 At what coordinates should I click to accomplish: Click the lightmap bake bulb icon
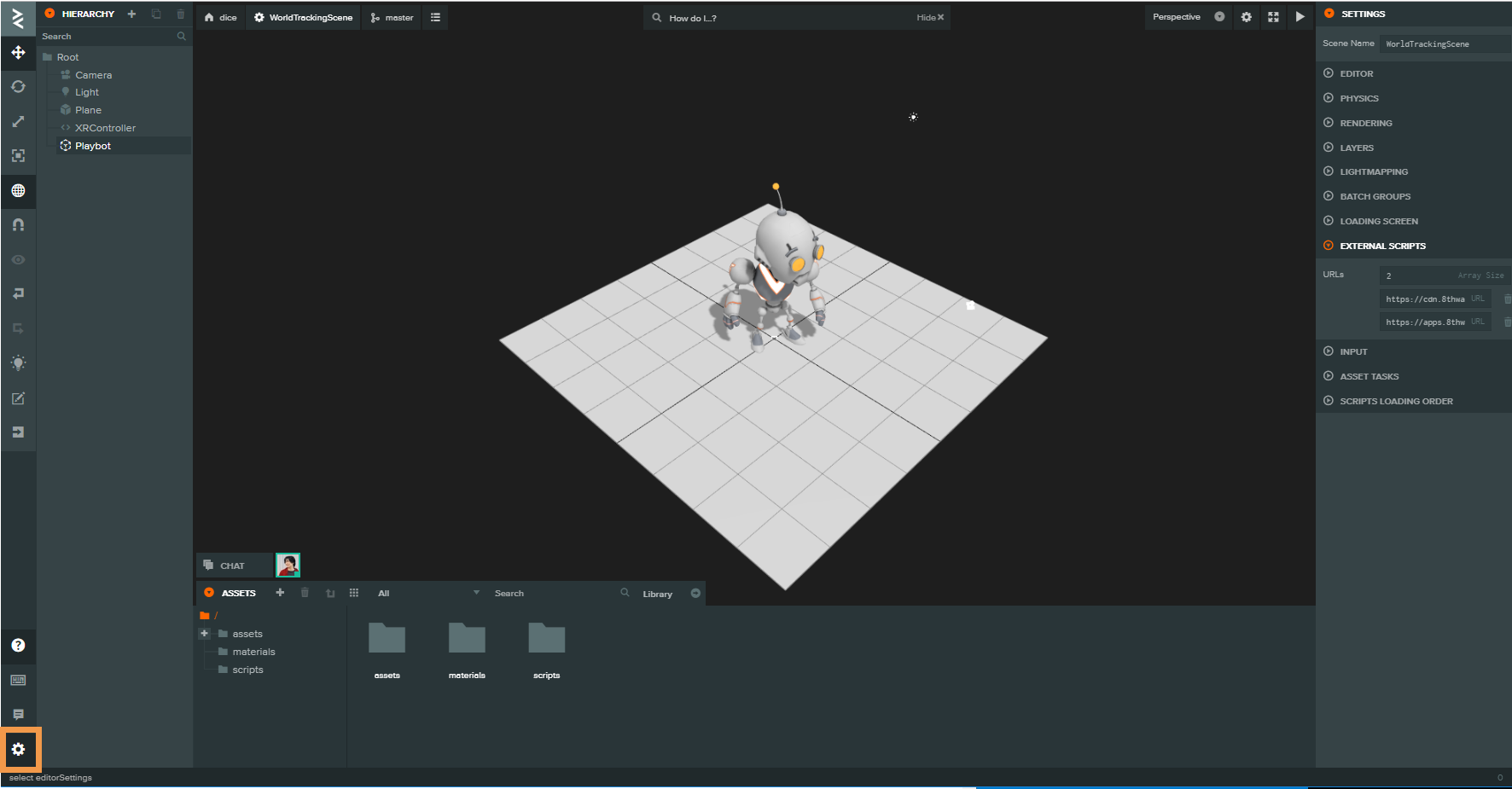pyautogui.click(x=19, y=363)
